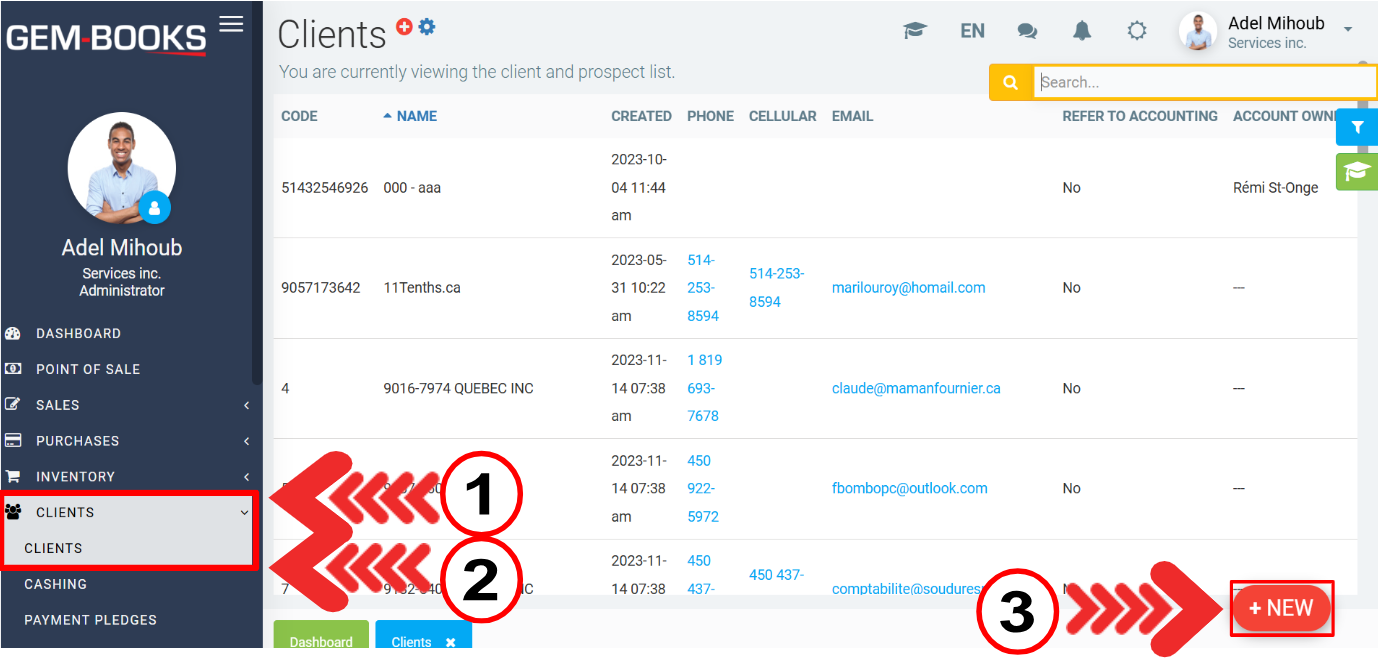Click the graduation cap icon in top bar
The image size is (1385, 662).
point(914,31)
